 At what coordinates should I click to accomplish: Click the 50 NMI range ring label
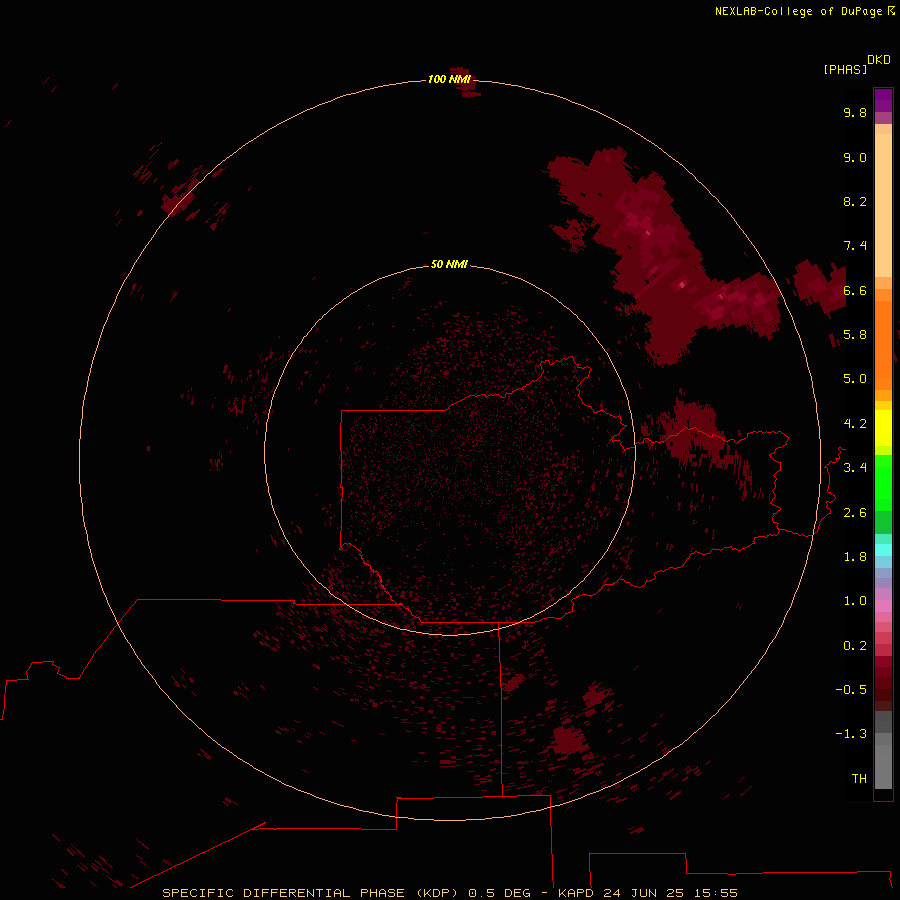pos(449,264)
